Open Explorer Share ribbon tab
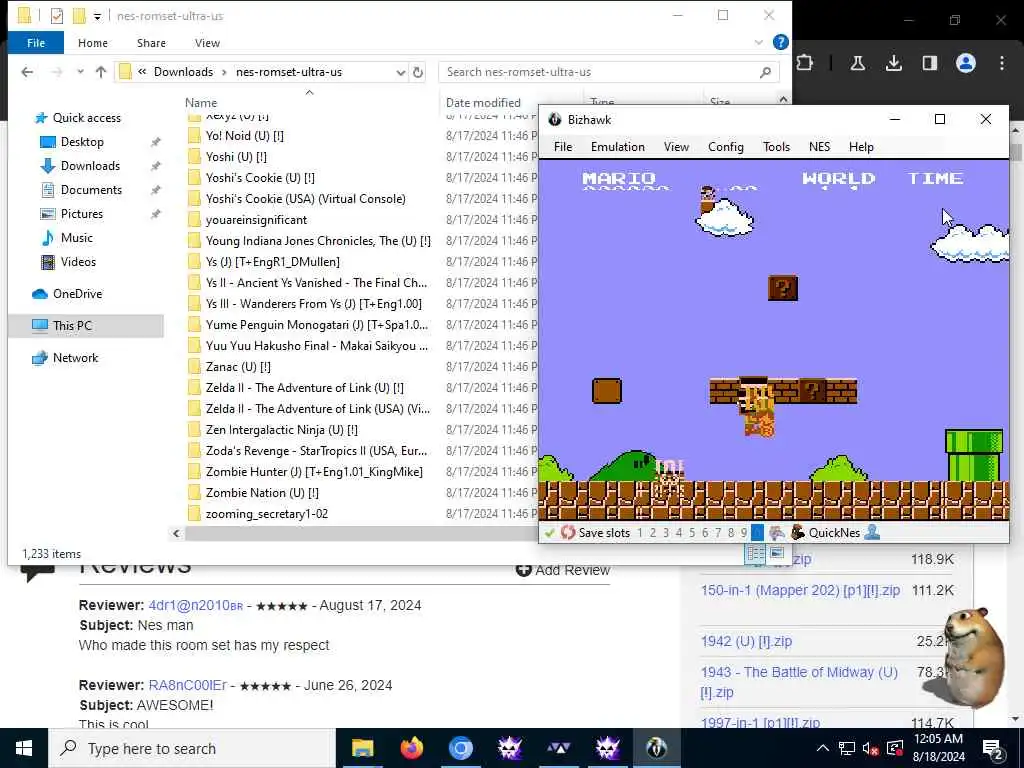This screenshot has width=1024, height=768. 152,43
